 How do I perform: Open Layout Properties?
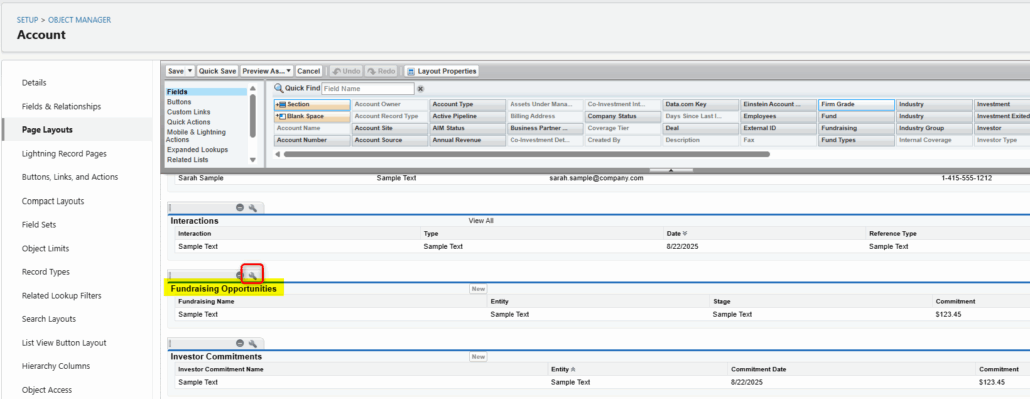tap(441, 71)
